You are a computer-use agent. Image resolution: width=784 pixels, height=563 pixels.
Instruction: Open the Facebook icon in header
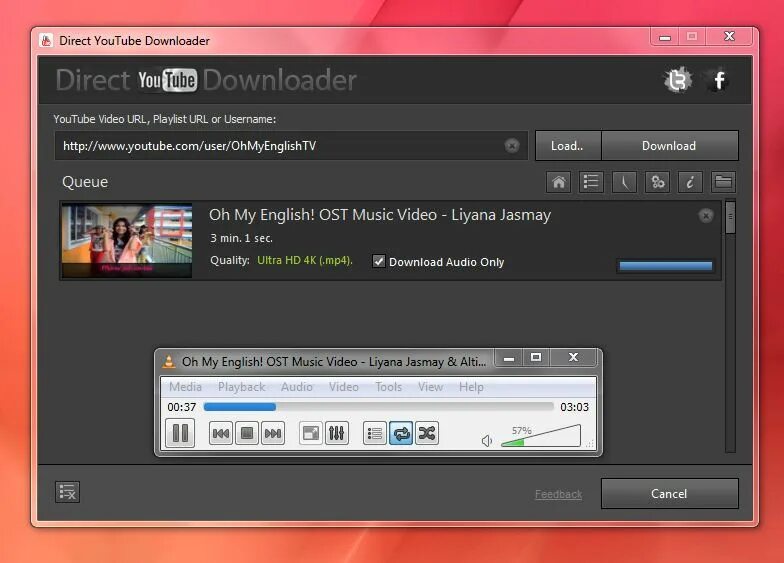point(719,80)
